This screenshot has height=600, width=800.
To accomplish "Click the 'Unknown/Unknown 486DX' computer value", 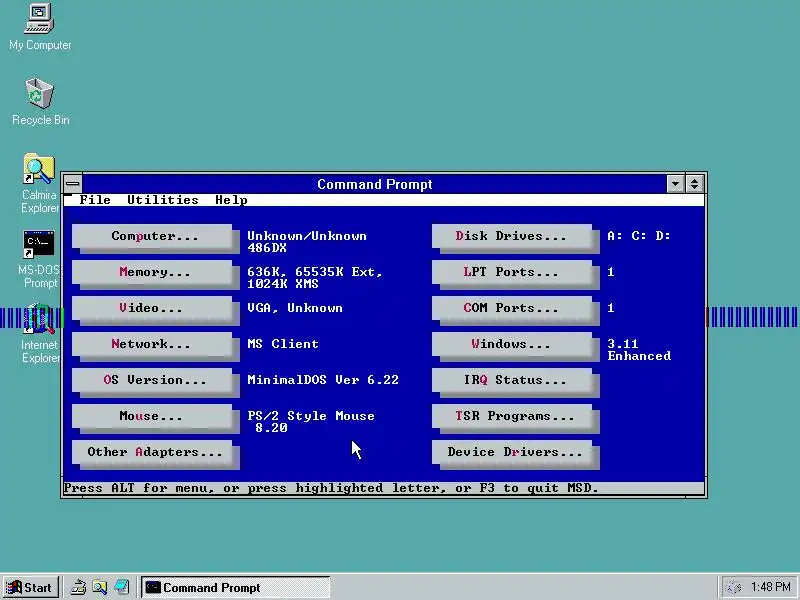I will click(x=307, y=242).
